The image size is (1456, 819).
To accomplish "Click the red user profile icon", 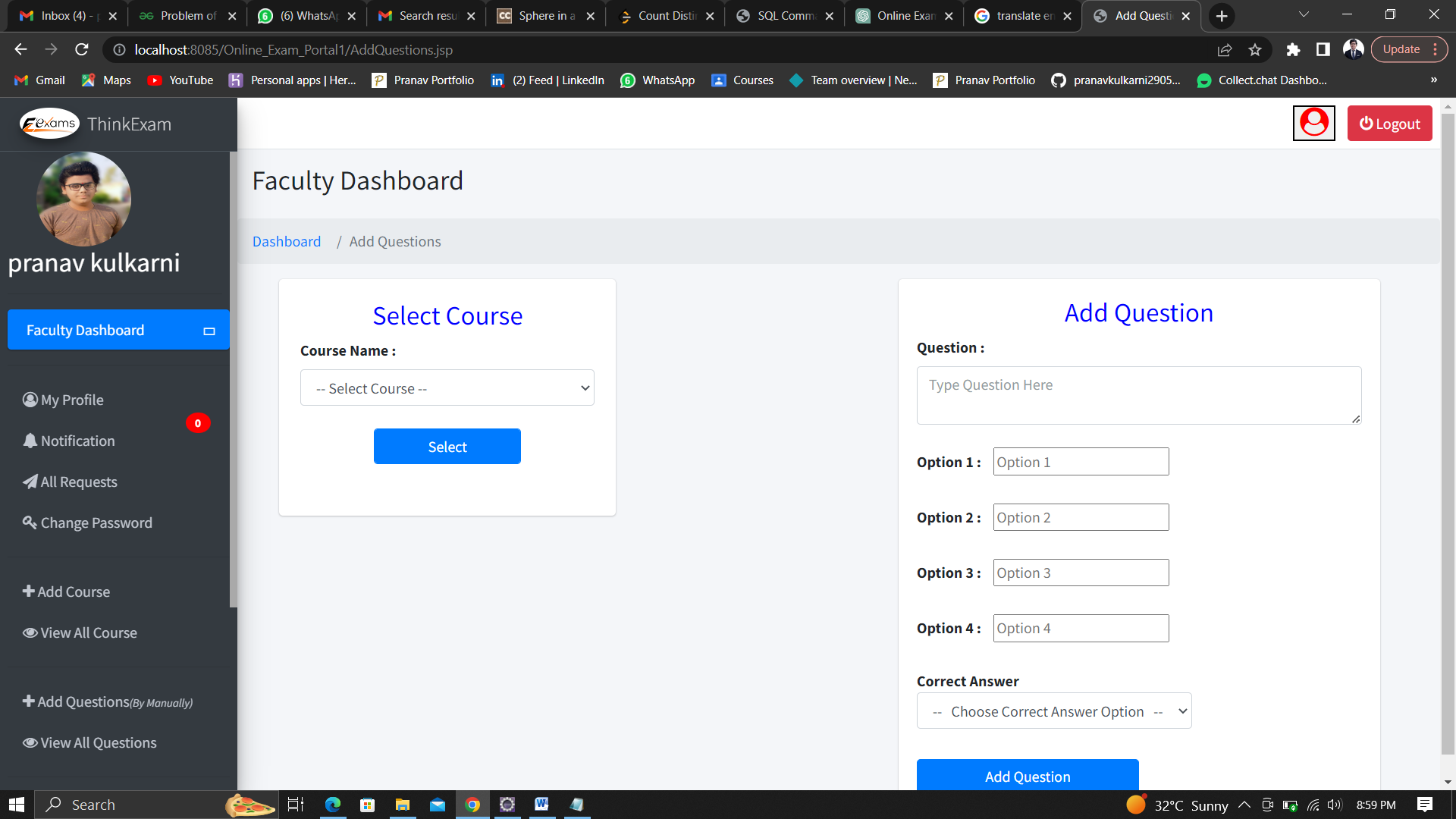I will coord(1313,123).
